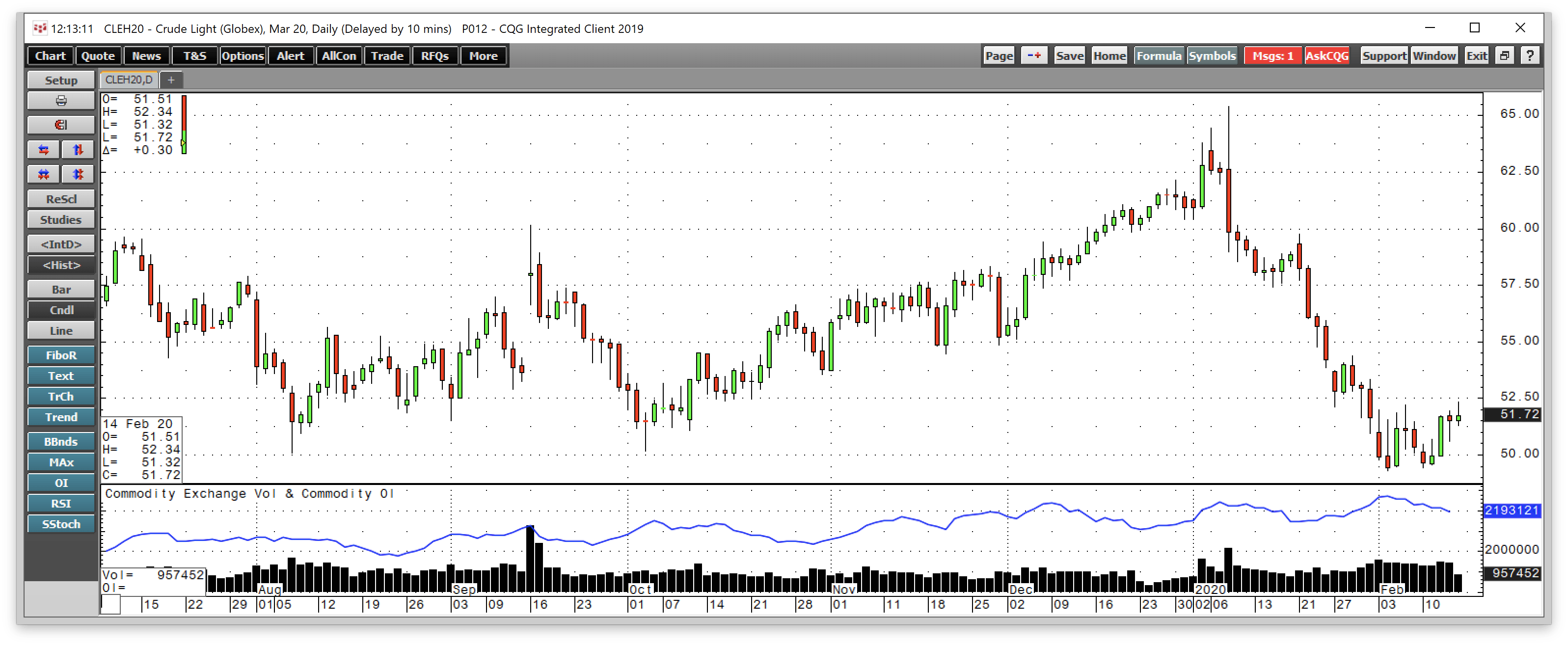Click the red-green daily range bar indicator
1568x645 pixels.
[x=184, y=124]
